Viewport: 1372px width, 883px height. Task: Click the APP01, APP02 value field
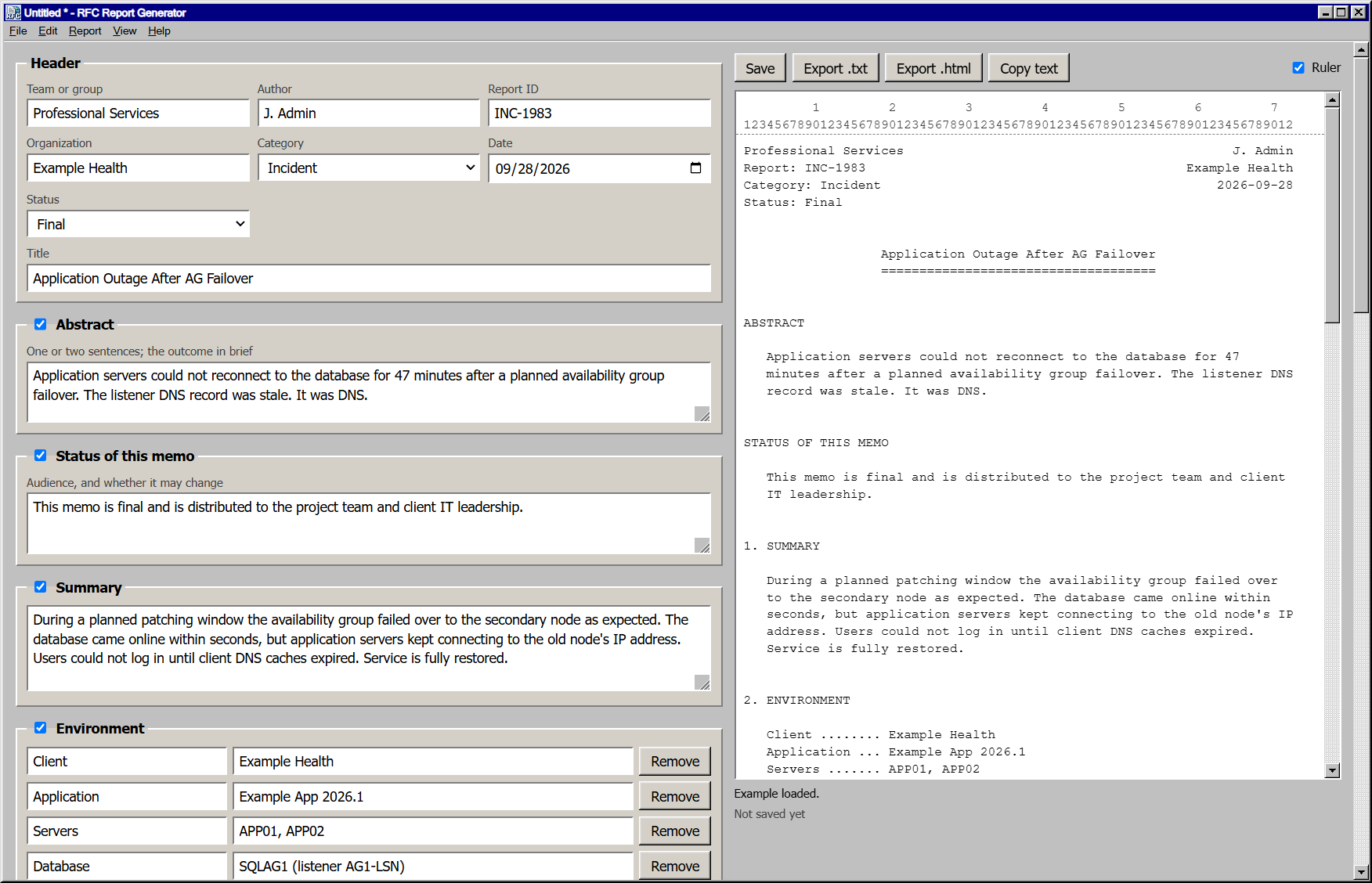pyautogui.click(x=433, y=831)
